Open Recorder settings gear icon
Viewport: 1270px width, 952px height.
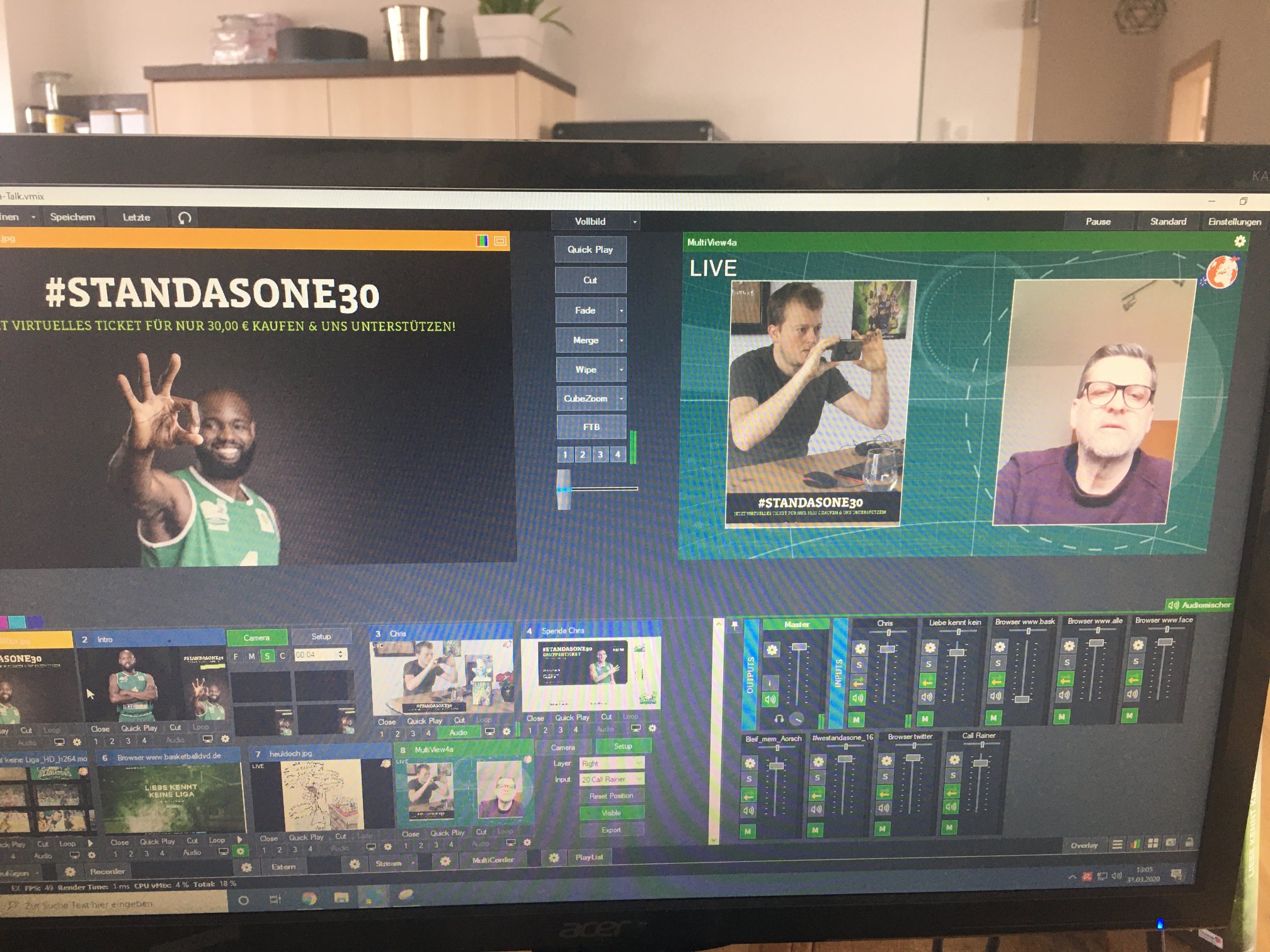(70, 872)
